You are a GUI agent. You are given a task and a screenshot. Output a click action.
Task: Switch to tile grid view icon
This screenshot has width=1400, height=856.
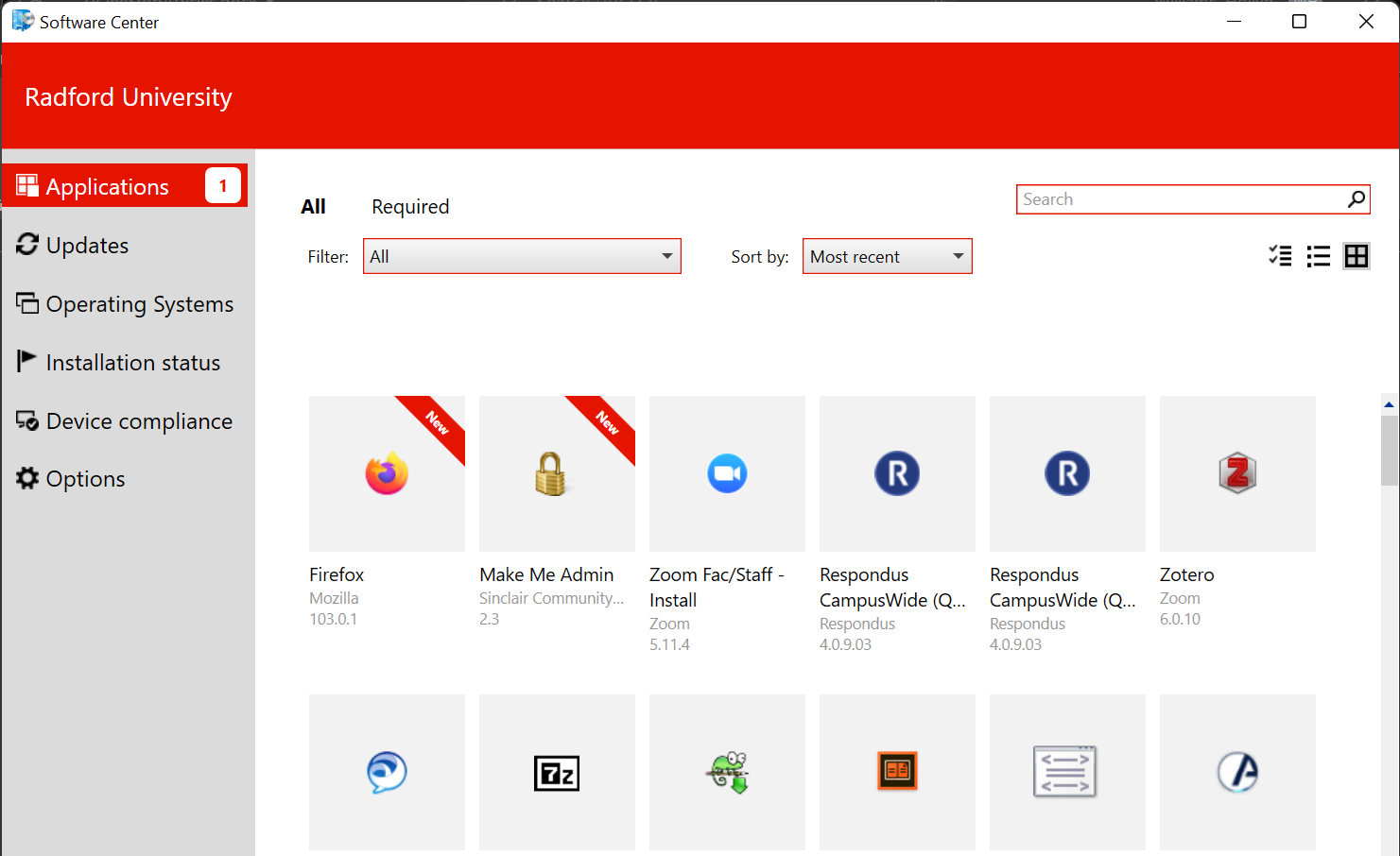pyautogui.click(x=1357, y=256)
